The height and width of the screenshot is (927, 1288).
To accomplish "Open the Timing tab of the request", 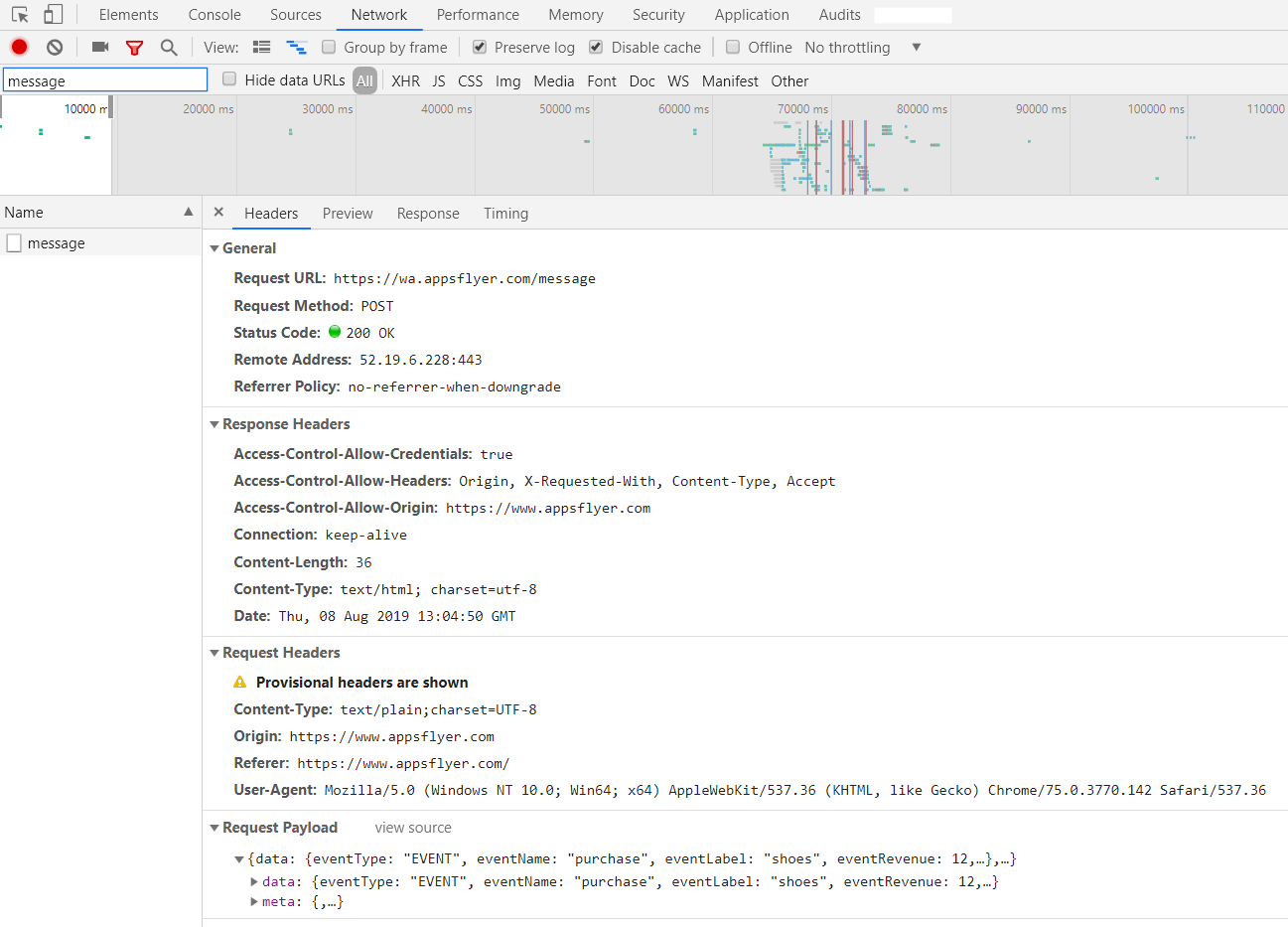I will [506, 214].
